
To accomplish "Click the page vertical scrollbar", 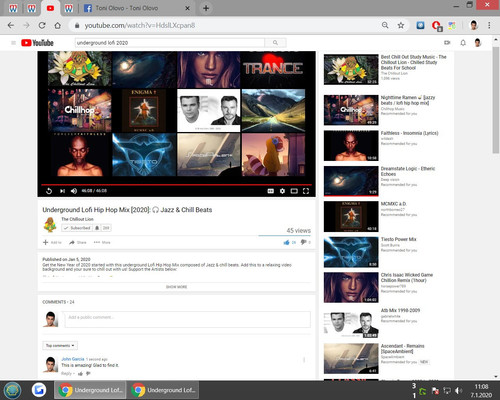I will tap(496, 100).
